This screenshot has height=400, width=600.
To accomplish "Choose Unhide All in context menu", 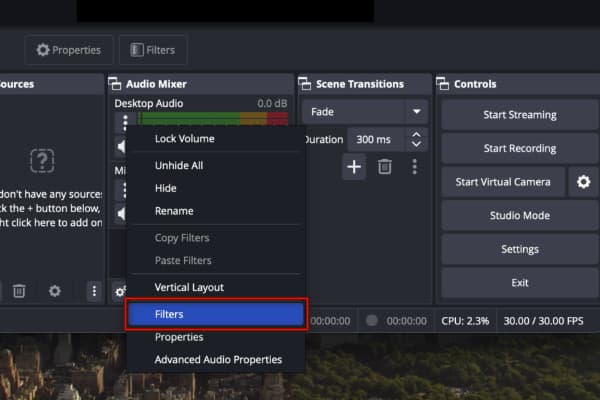I will pos(216,165).
